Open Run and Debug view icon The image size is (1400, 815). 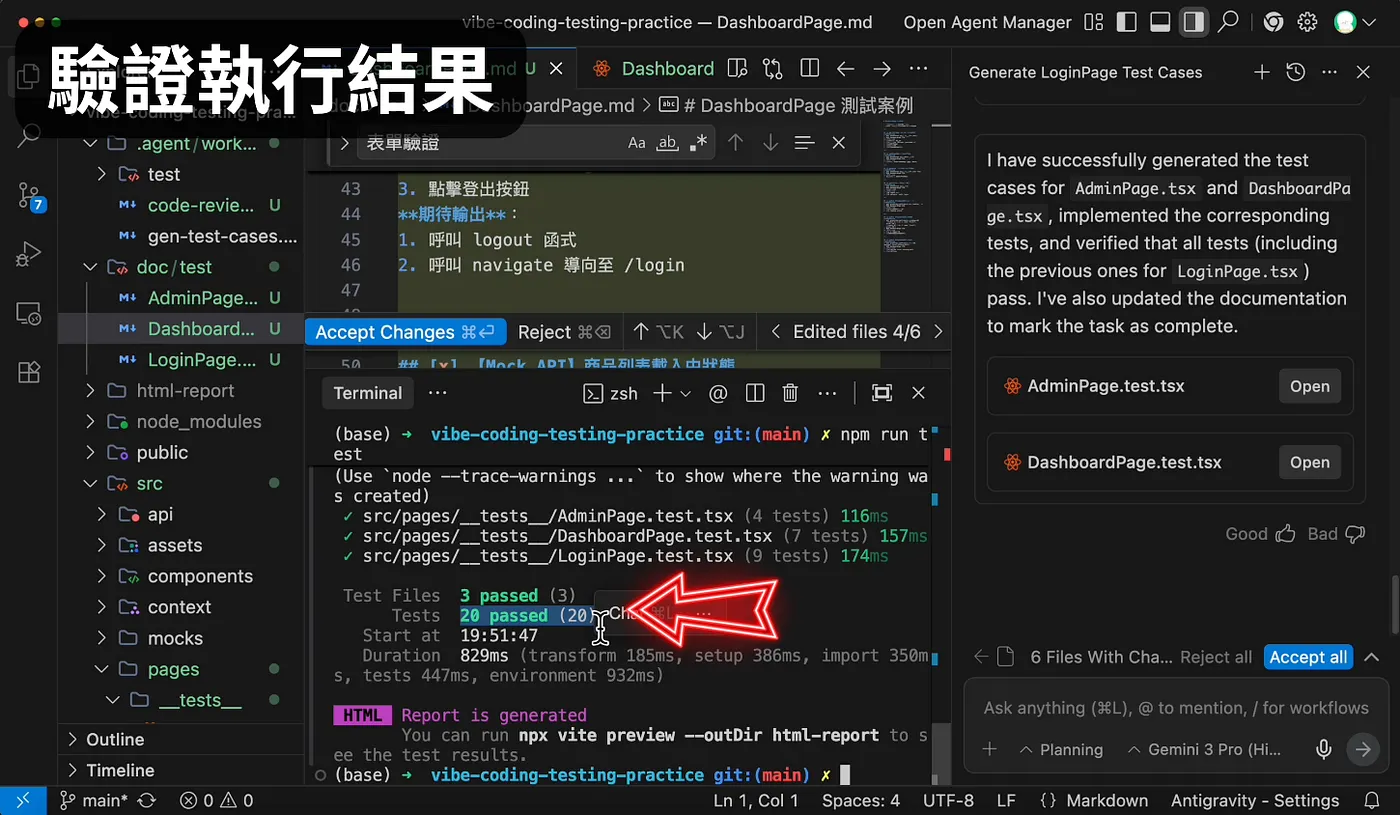pyautogui.click(x=28, y=254)
